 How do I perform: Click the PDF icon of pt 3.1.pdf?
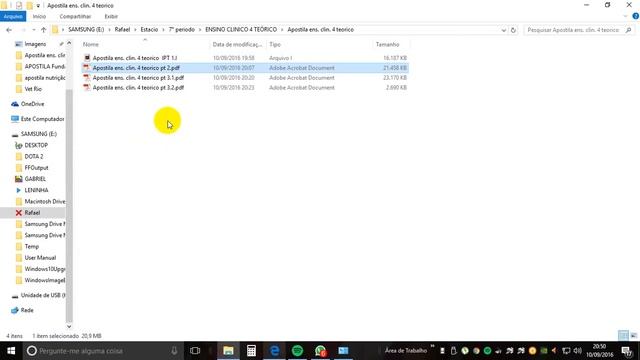coord(87,78)
